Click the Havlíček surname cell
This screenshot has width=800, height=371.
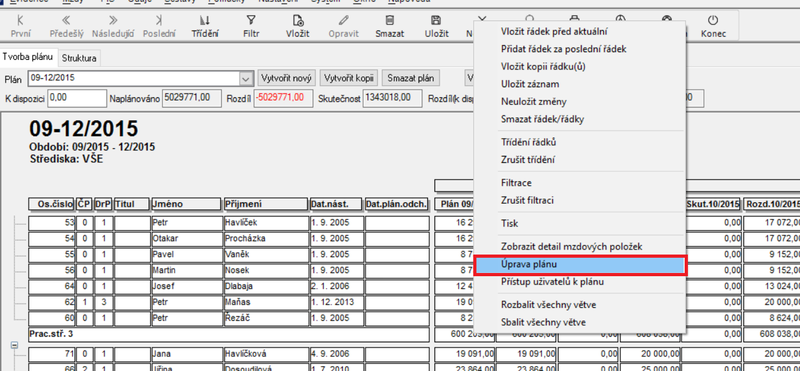(x=266, y=223)
